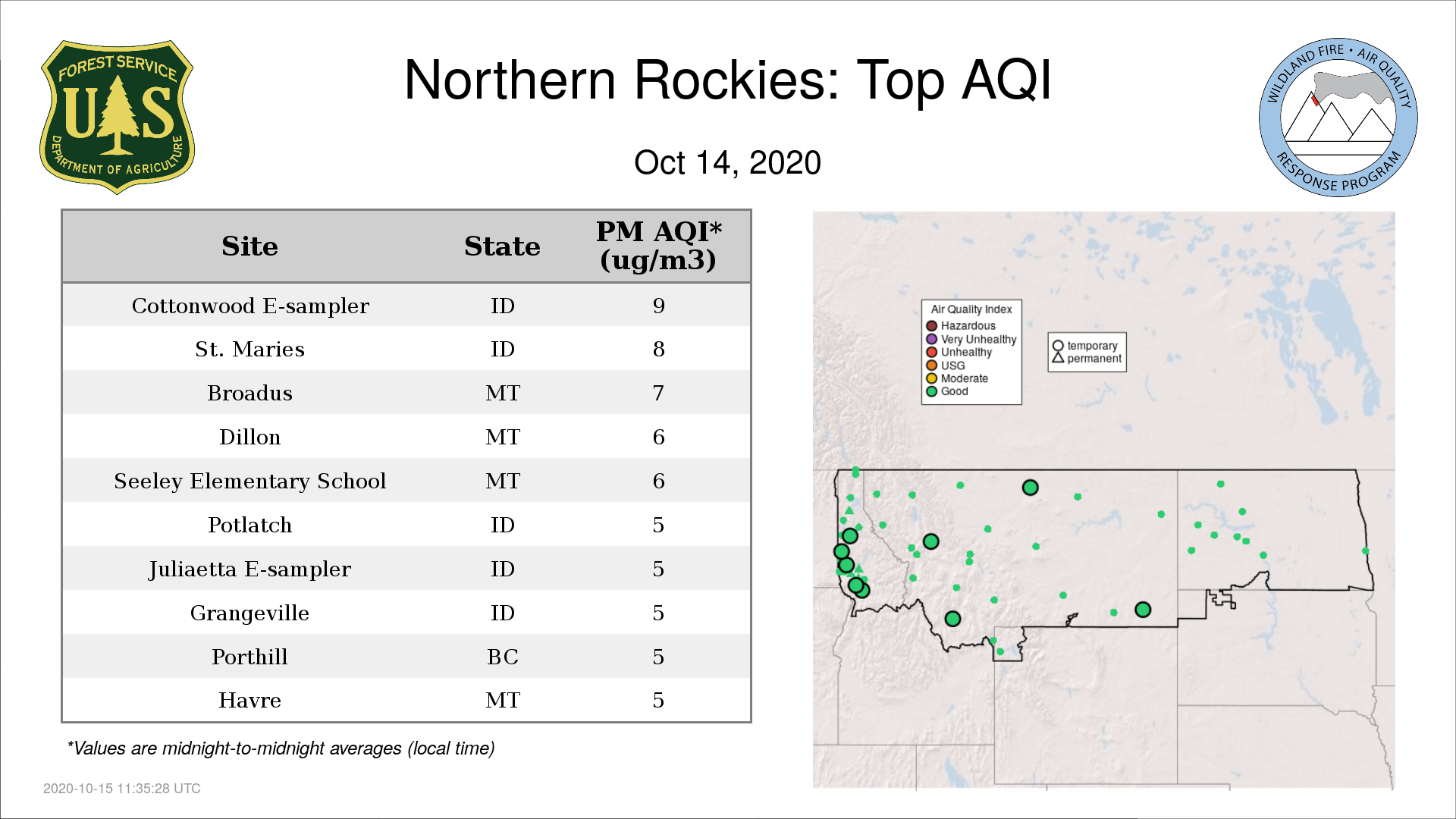Click the Unhealthy red legend dot
1456x819 pixels.
[931, 352]
